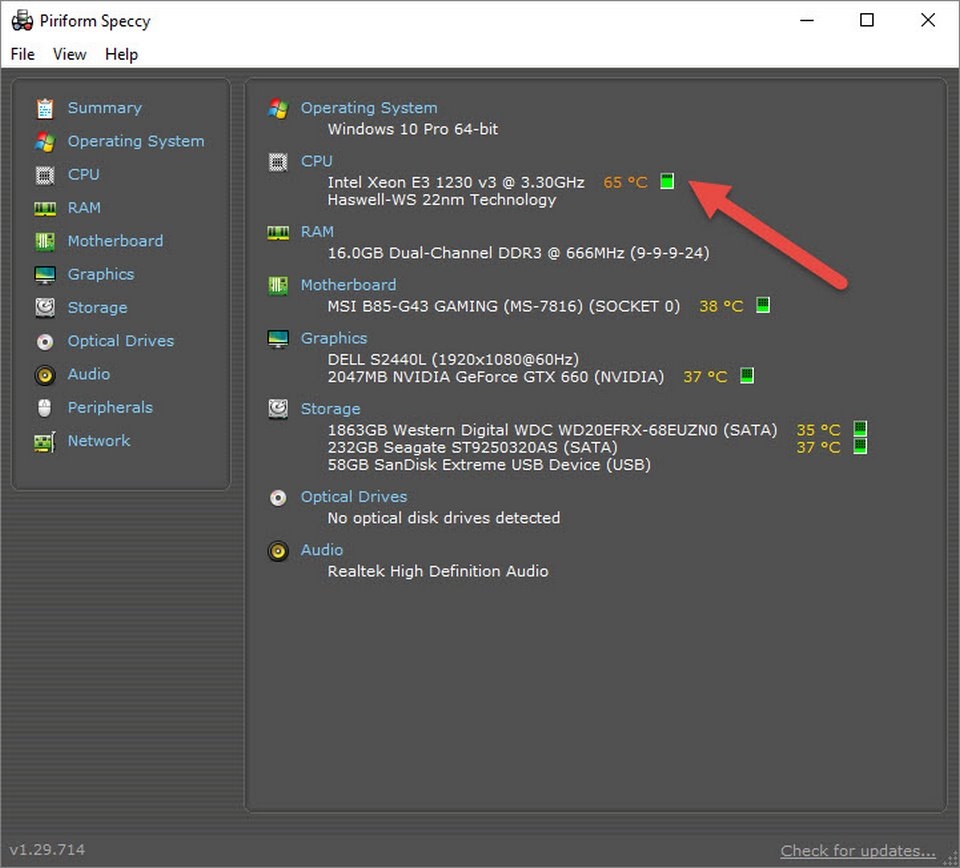
Task: Click the Network card icon in sidebar
Action: pos(45,441)
